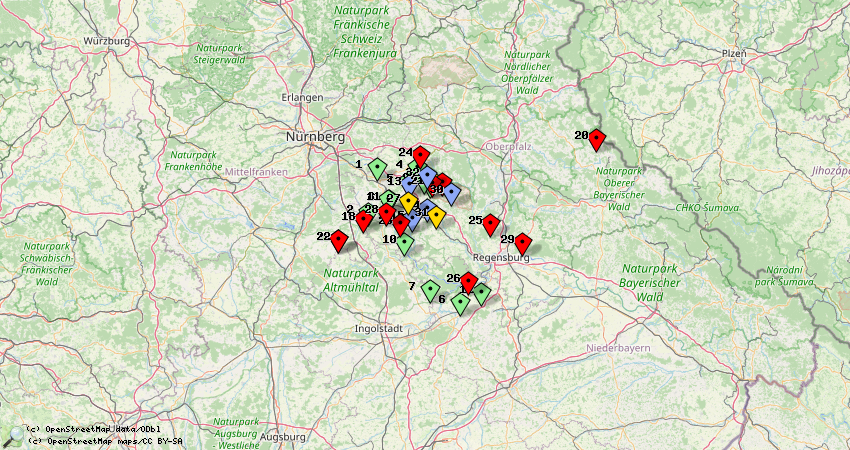Image resolution: width=850 pixels, height=450 pixels.
Task: Click the blue marker labeled 30
Action: click(x=451, y=193)
